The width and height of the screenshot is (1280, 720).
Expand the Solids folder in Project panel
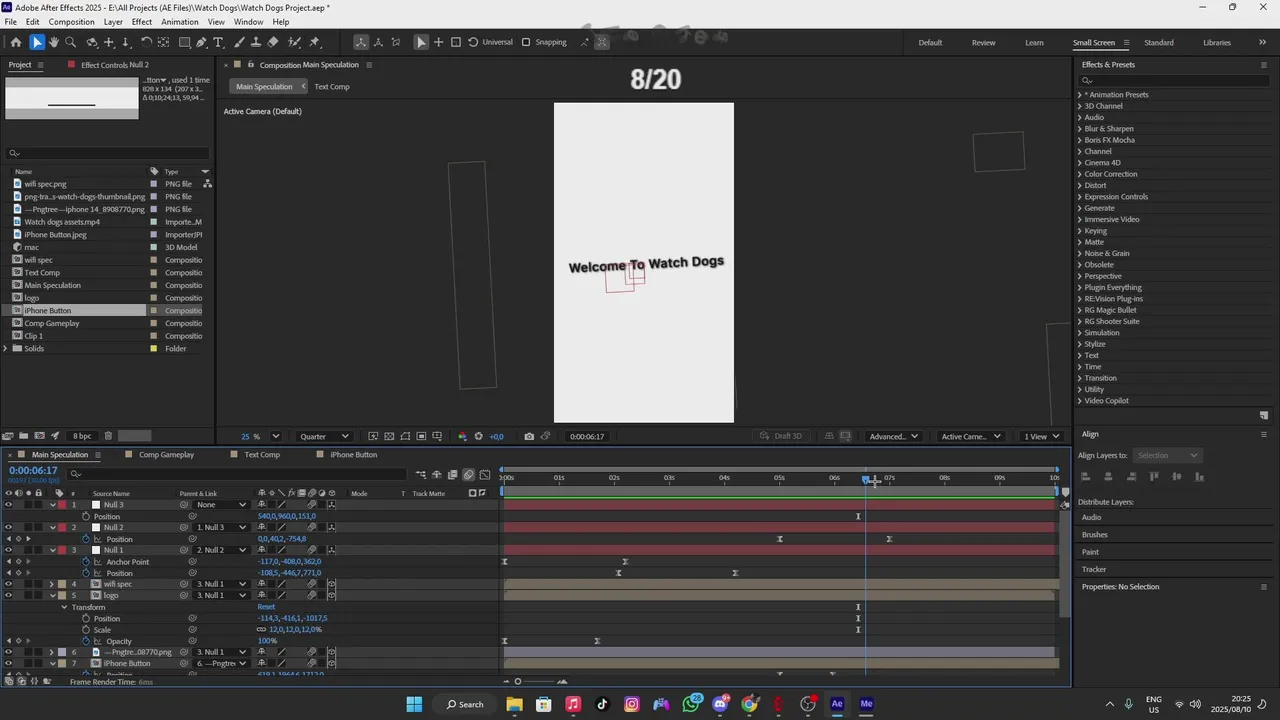(7, 349)
